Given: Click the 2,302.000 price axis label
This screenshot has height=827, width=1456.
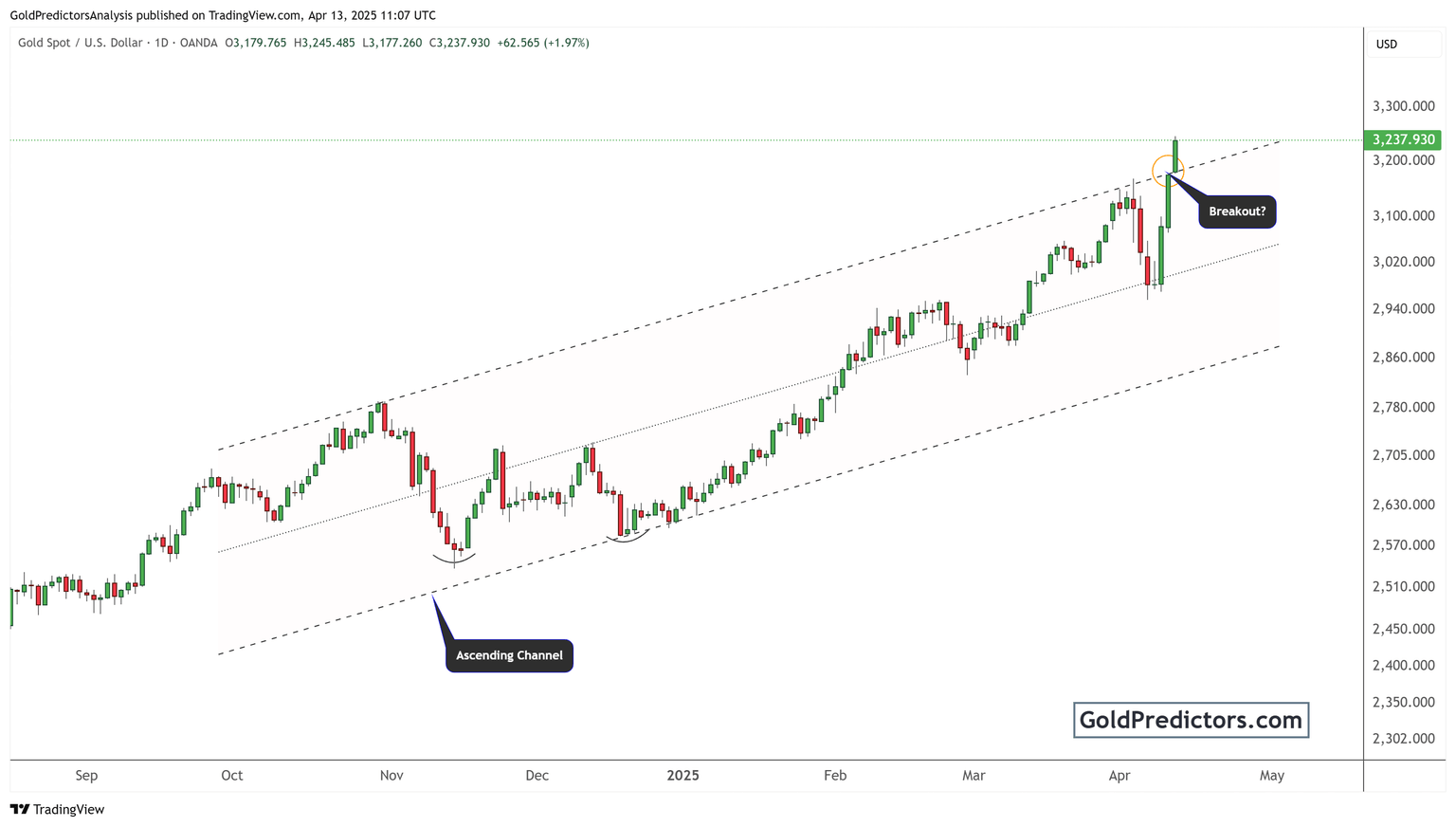Looking at the screenshot, I should pyautogui.click(x=1403, y=738).
